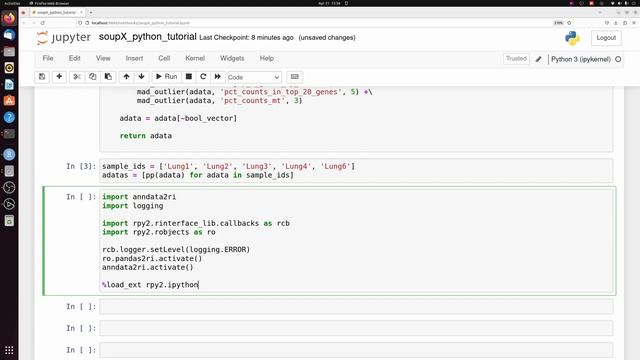Viewport: 640px width, 360px height.
Task: Open the File menu
Action: (48, 58)
